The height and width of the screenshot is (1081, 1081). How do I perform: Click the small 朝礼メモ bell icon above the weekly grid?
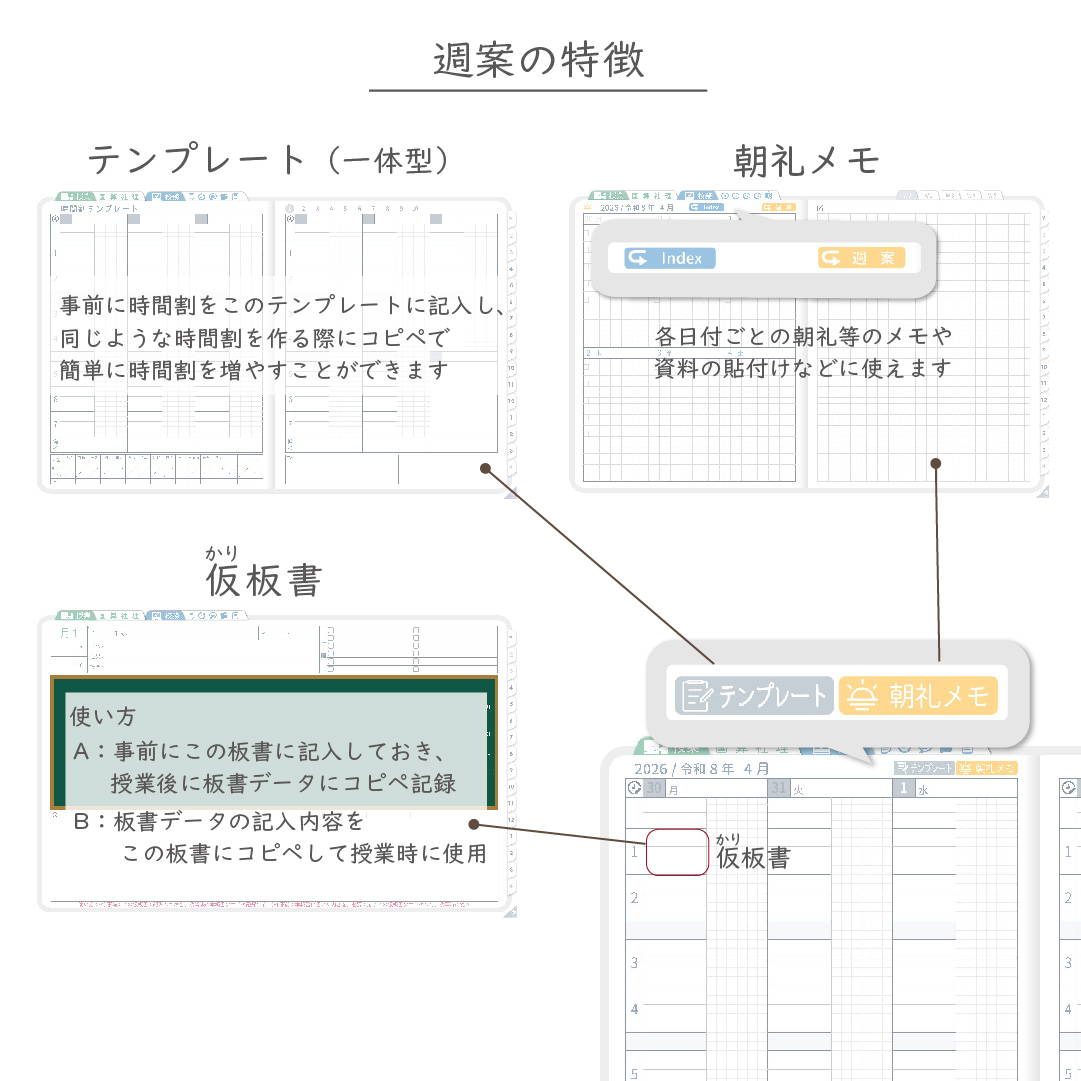[986, 768]
